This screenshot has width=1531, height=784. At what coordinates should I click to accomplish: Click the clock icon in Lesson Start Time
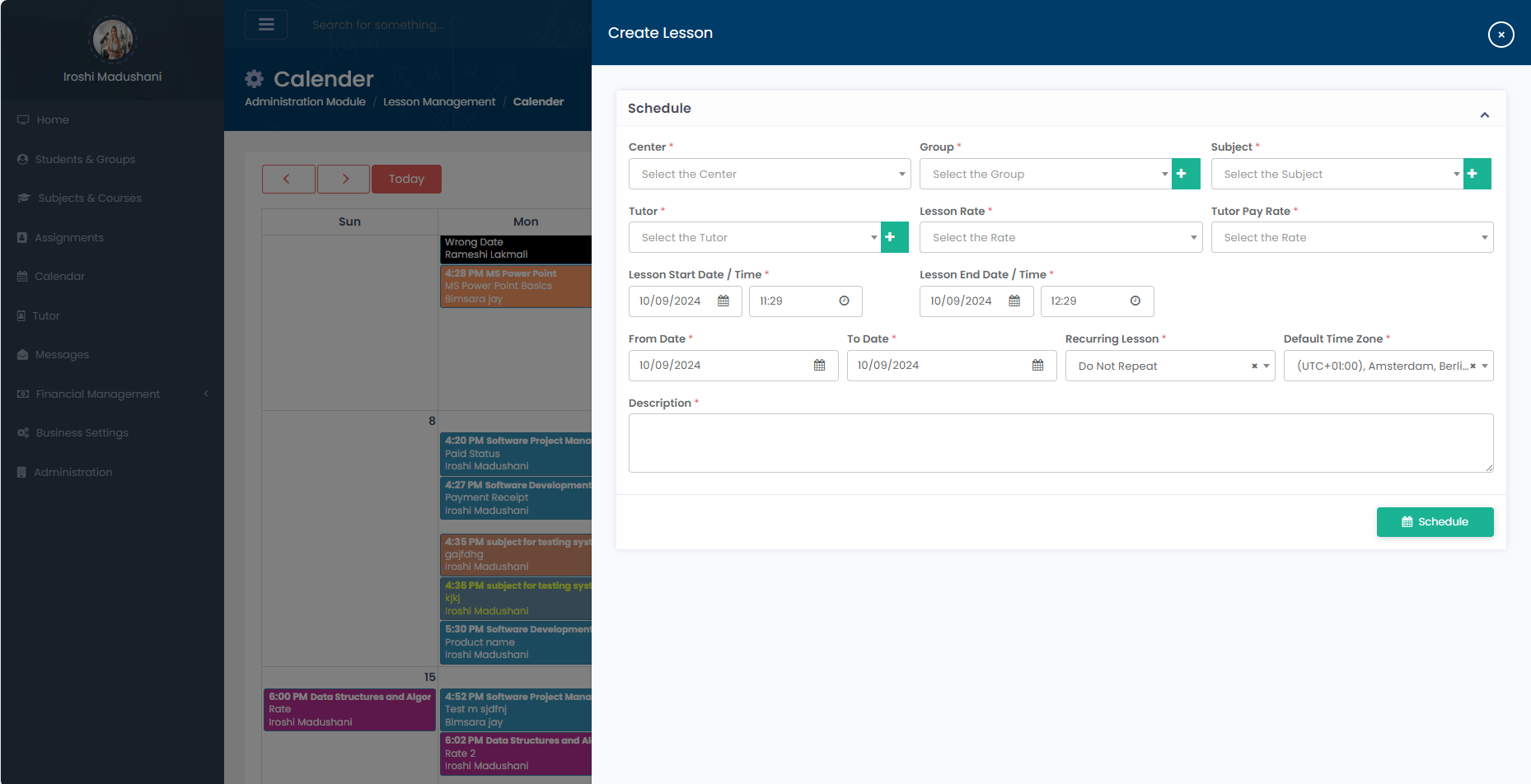(844, 301)
